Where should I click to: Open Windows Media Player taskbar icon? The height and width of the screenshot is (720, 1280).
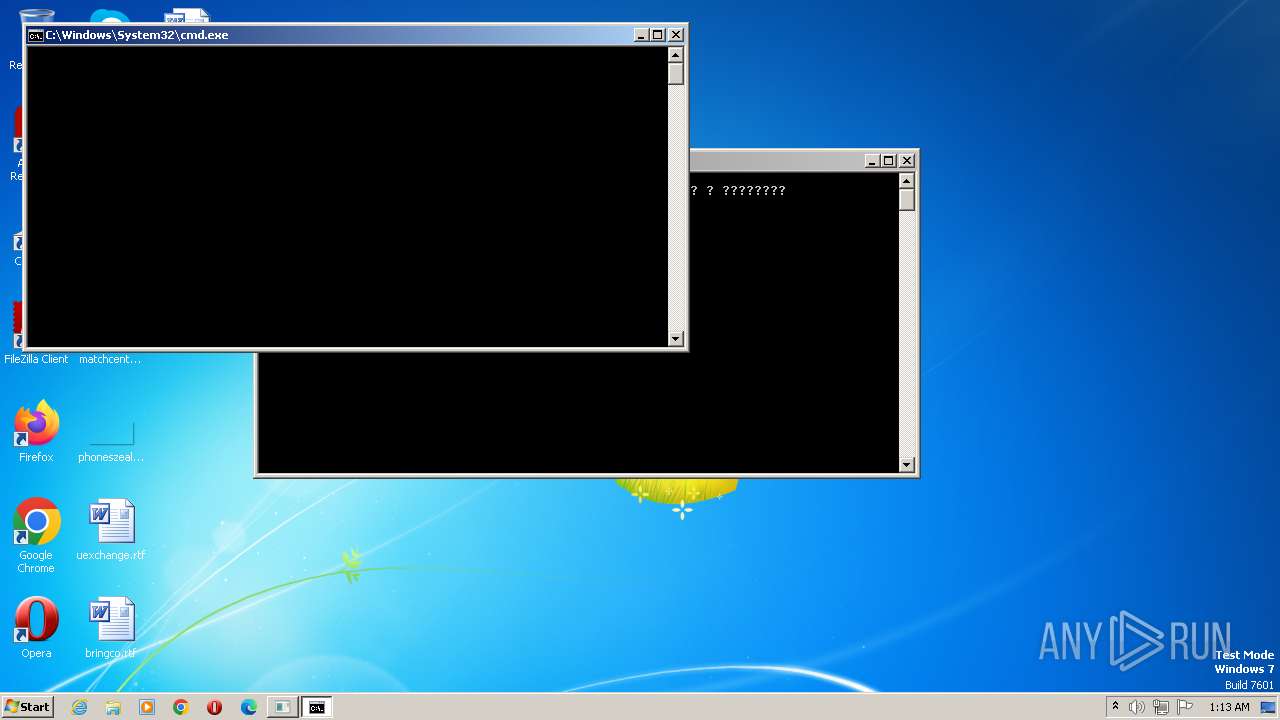[147, 707]
